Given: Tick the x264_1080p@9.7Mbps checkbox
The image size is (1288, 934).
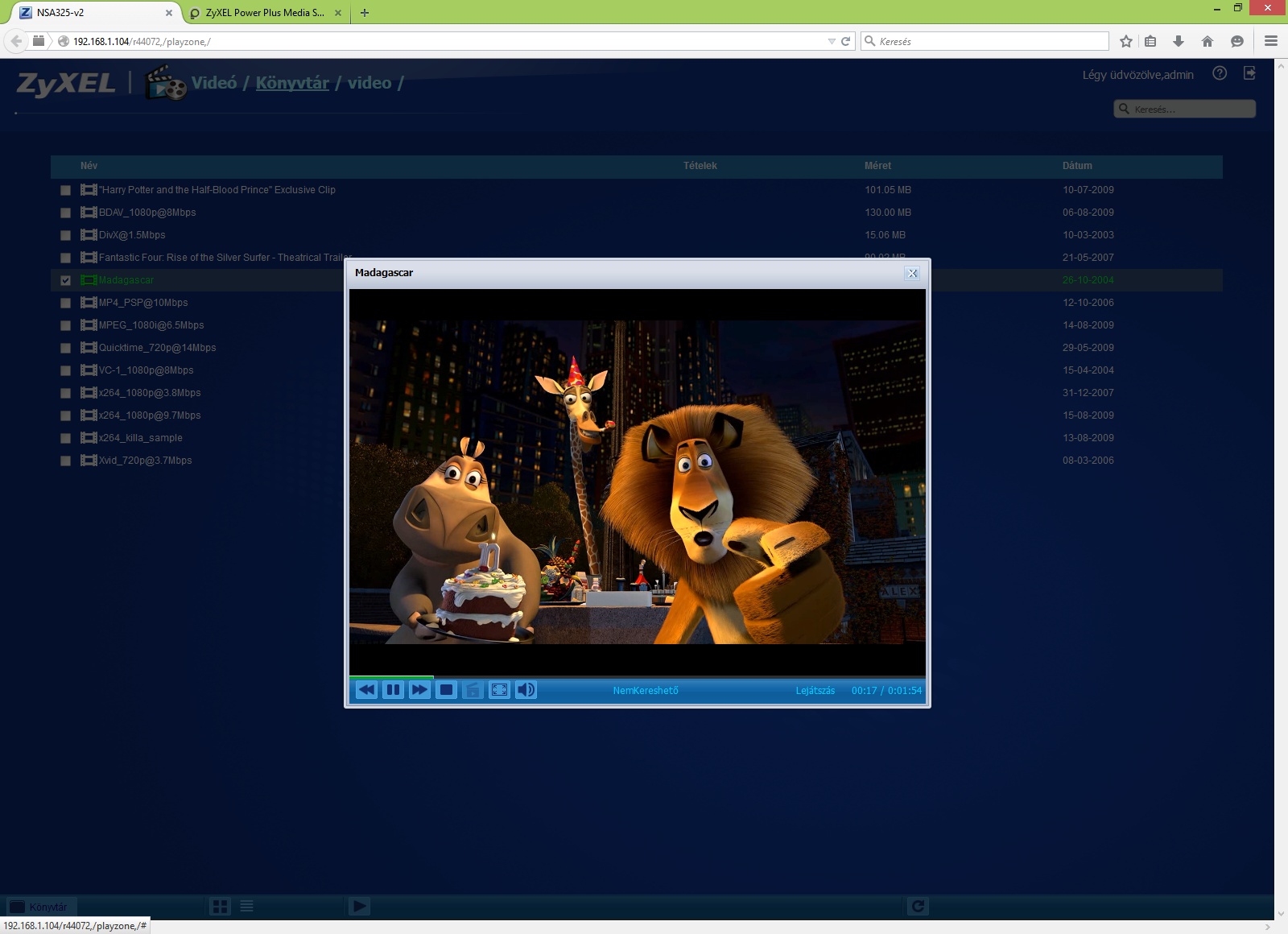Looking at the screenshot, I should 65,416.
